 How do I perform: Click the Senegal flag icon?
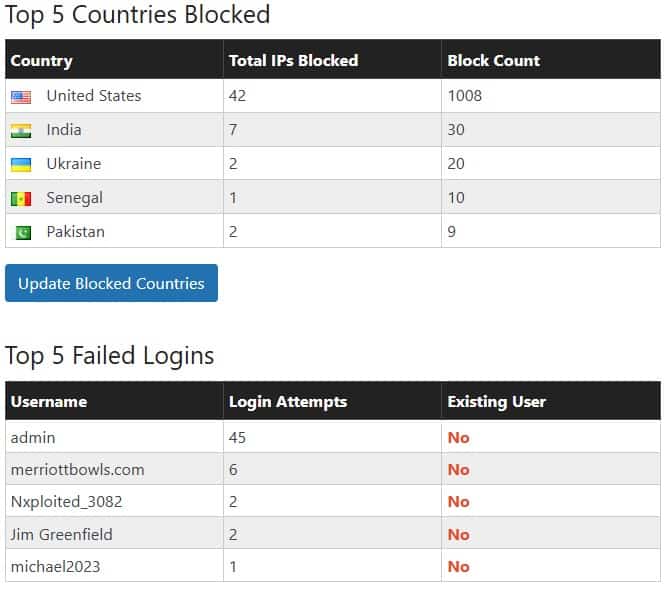(21, 199)
